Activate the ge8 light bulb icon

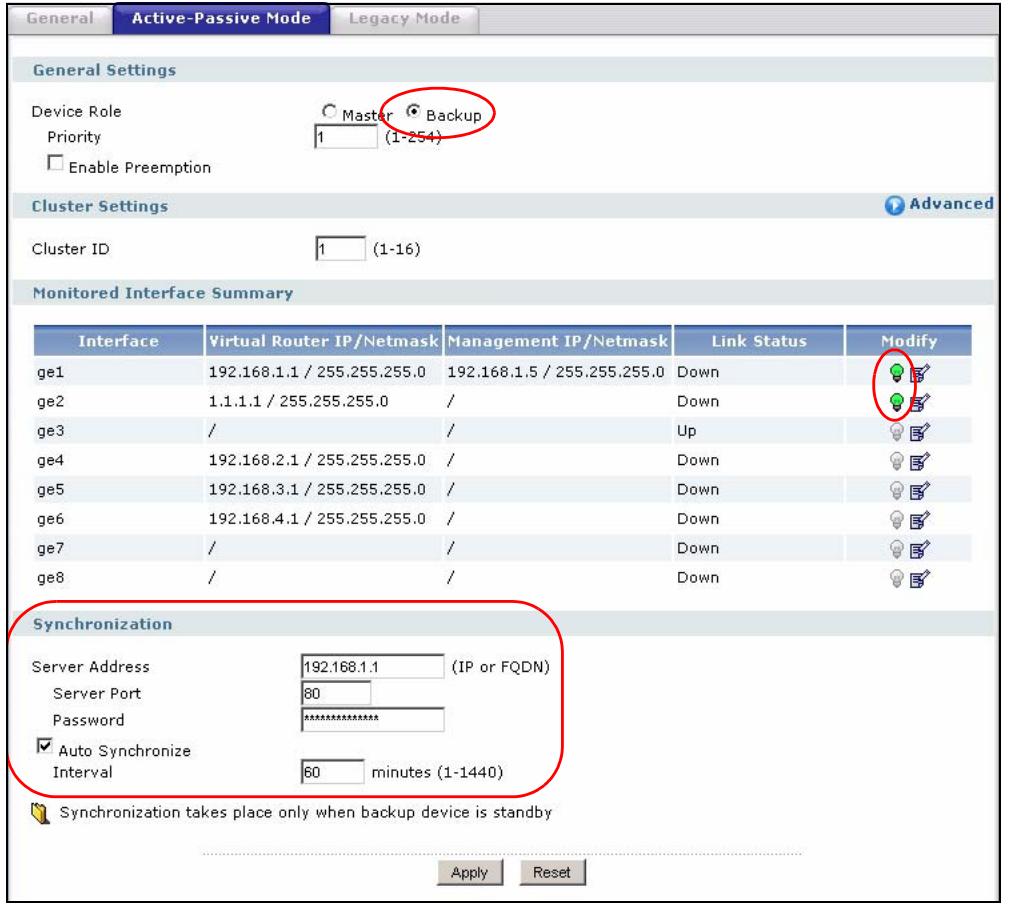coord(896,579)
